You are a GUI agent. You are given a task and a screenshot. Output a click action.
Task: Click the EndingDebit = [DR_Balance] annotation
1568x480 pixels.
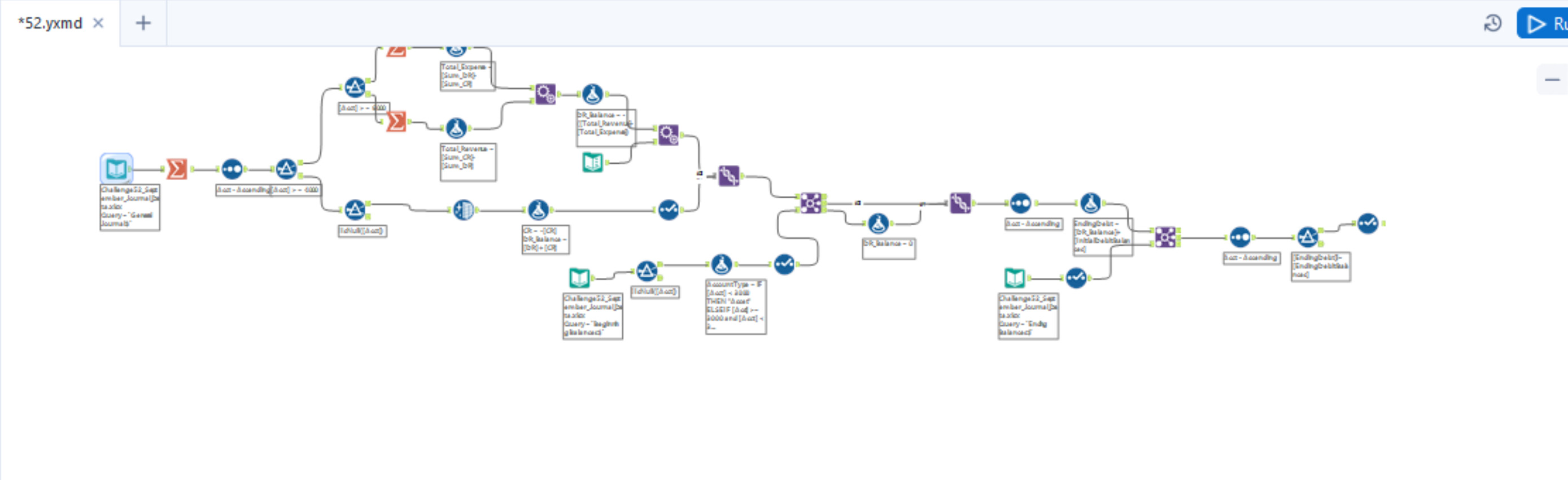pos(1102,237)
